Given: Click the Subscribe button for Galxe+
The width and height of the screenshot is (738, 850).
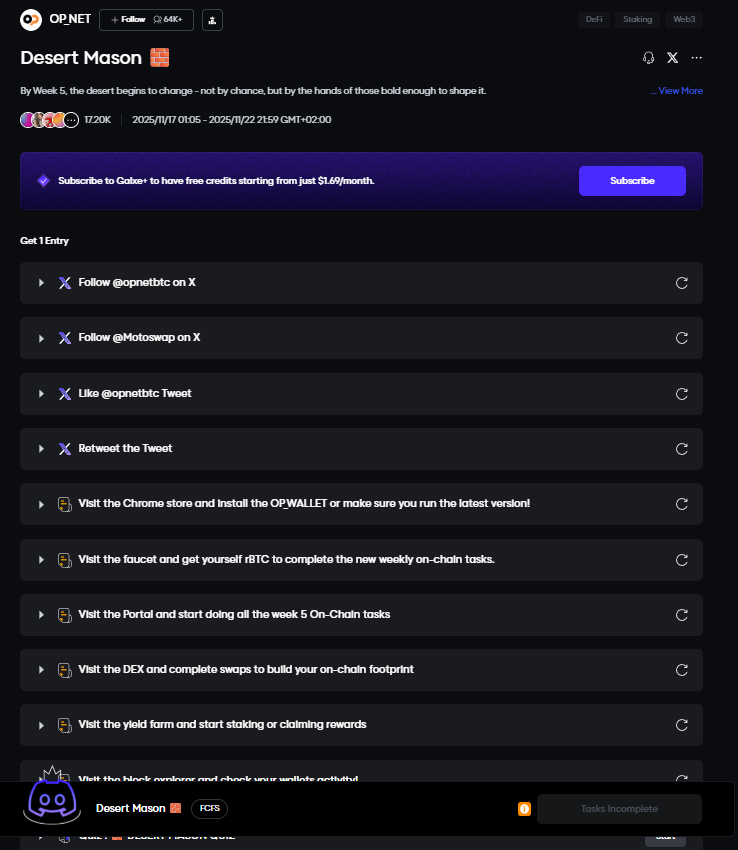Looking at the screenshot, I should [632, 181].
